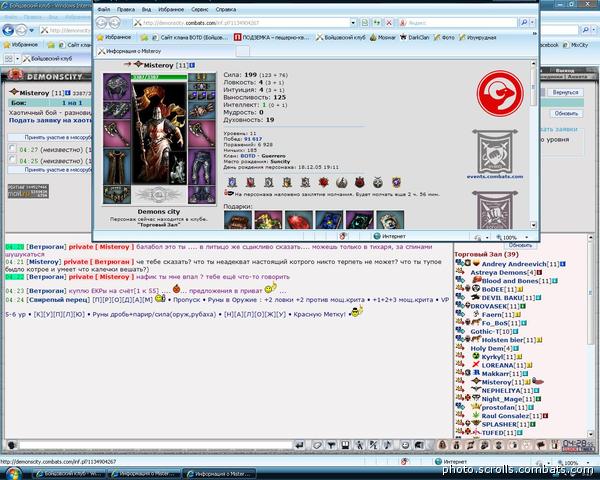Click the bracers slot below the helmet

(x=117, y=110)
